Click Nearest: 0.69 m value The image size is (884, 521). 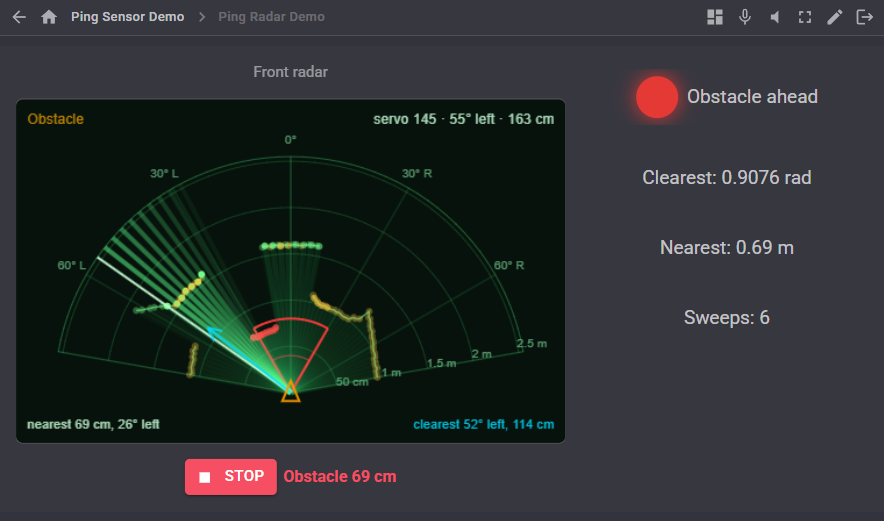tap(727, 248)
